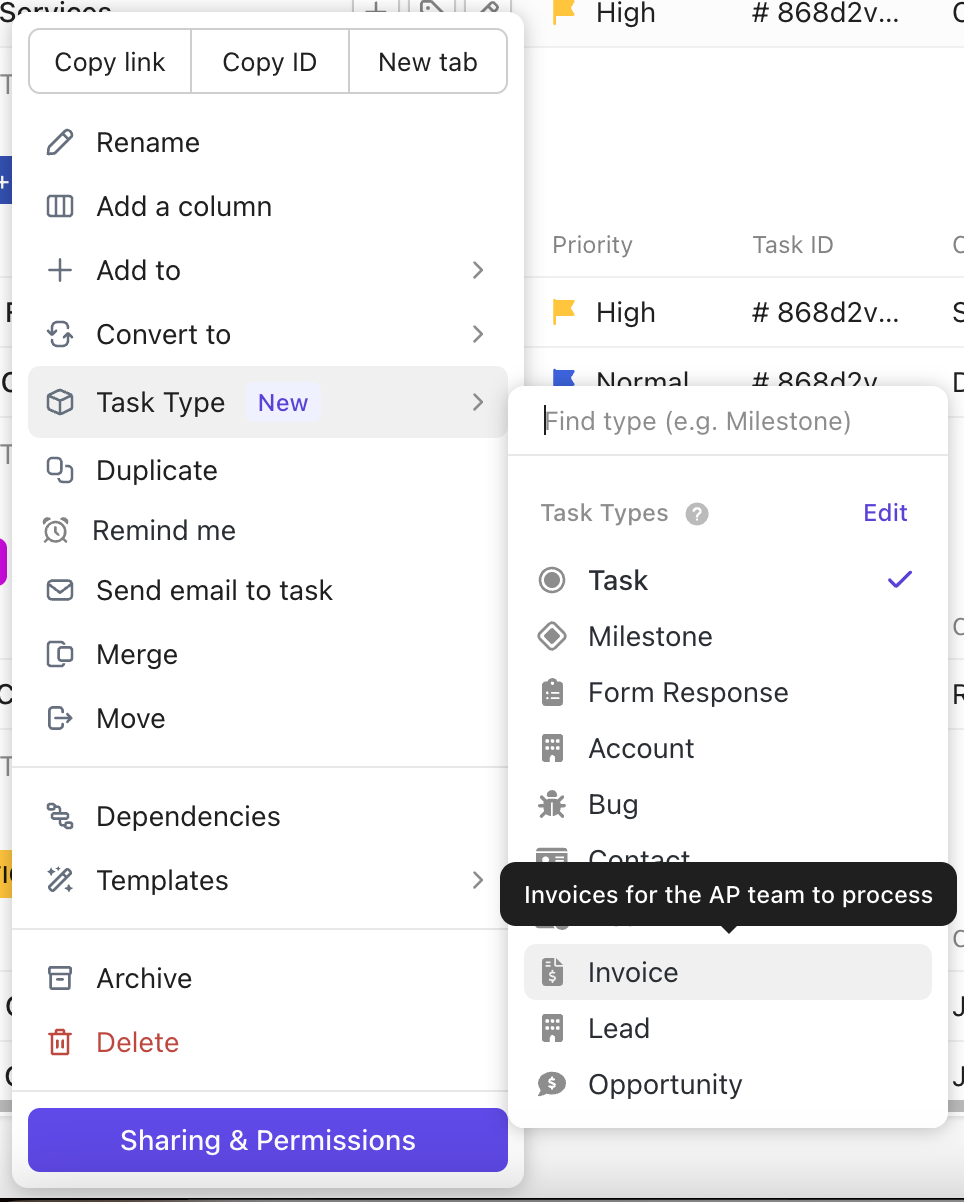Screen dimensions: 964x1202
Task: Choose the Milestone task type
Action: click(x=650, y=636)
